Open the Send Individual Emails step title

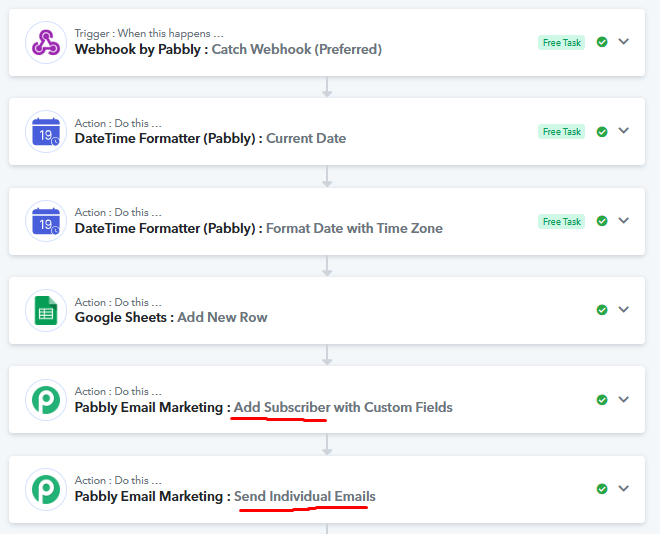click(305, 496)
